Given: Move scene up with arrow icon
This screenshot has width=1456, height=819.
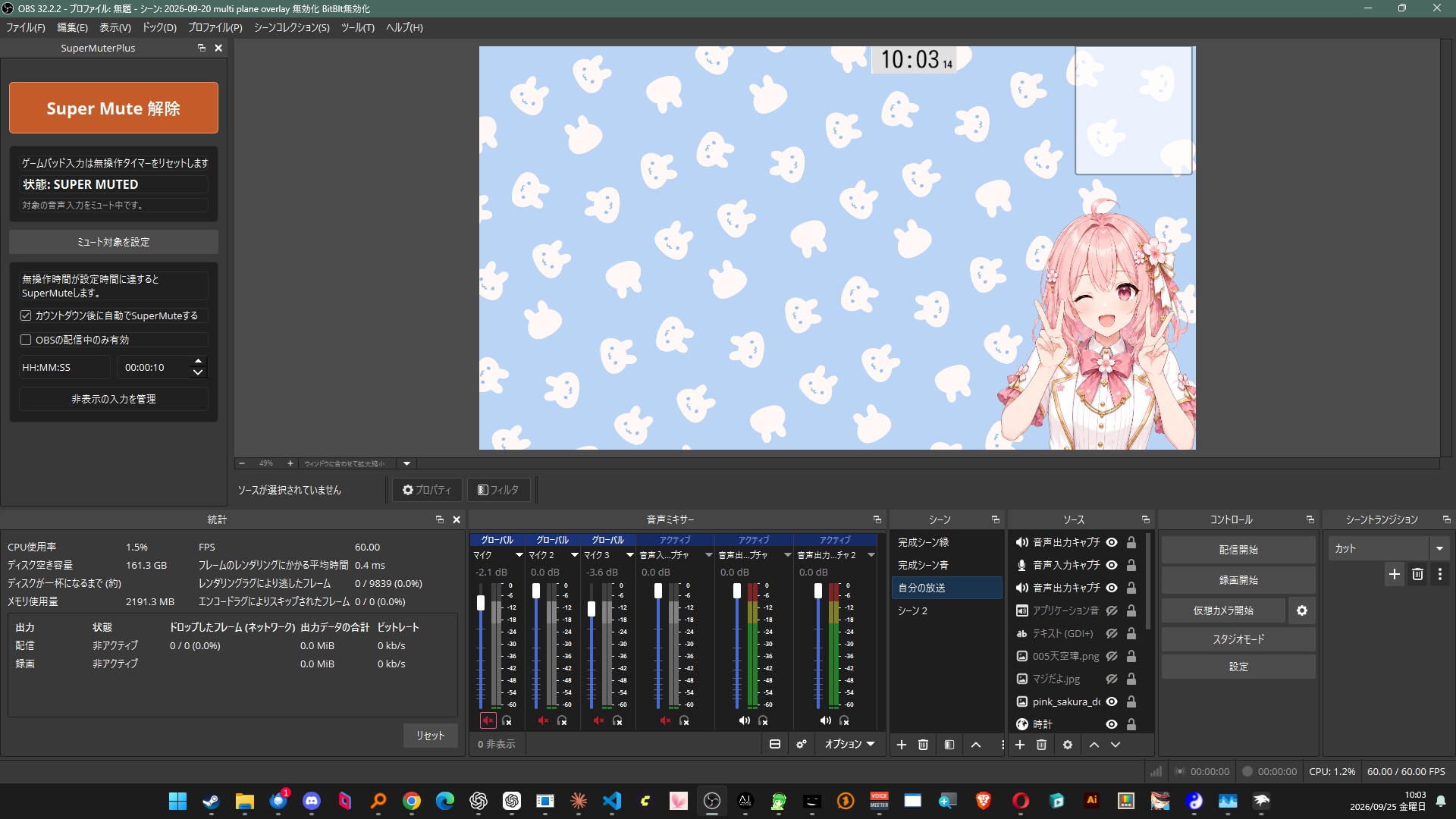Looking at the screenshot, I should pyautogui.click(x=976, y=745).
